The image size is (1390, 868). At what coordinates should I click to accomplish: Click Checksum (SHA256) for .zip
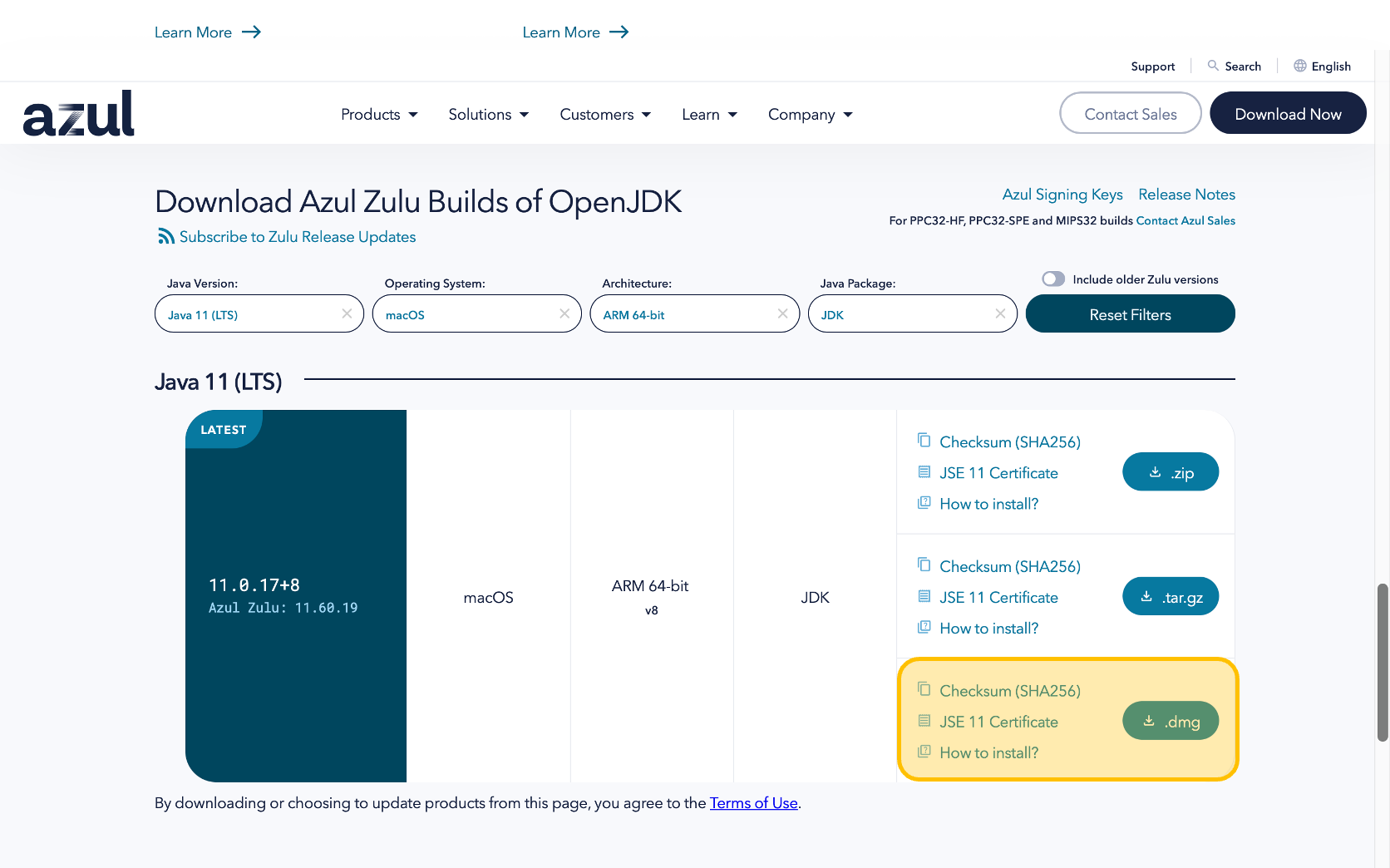(x=1010, y=442)
